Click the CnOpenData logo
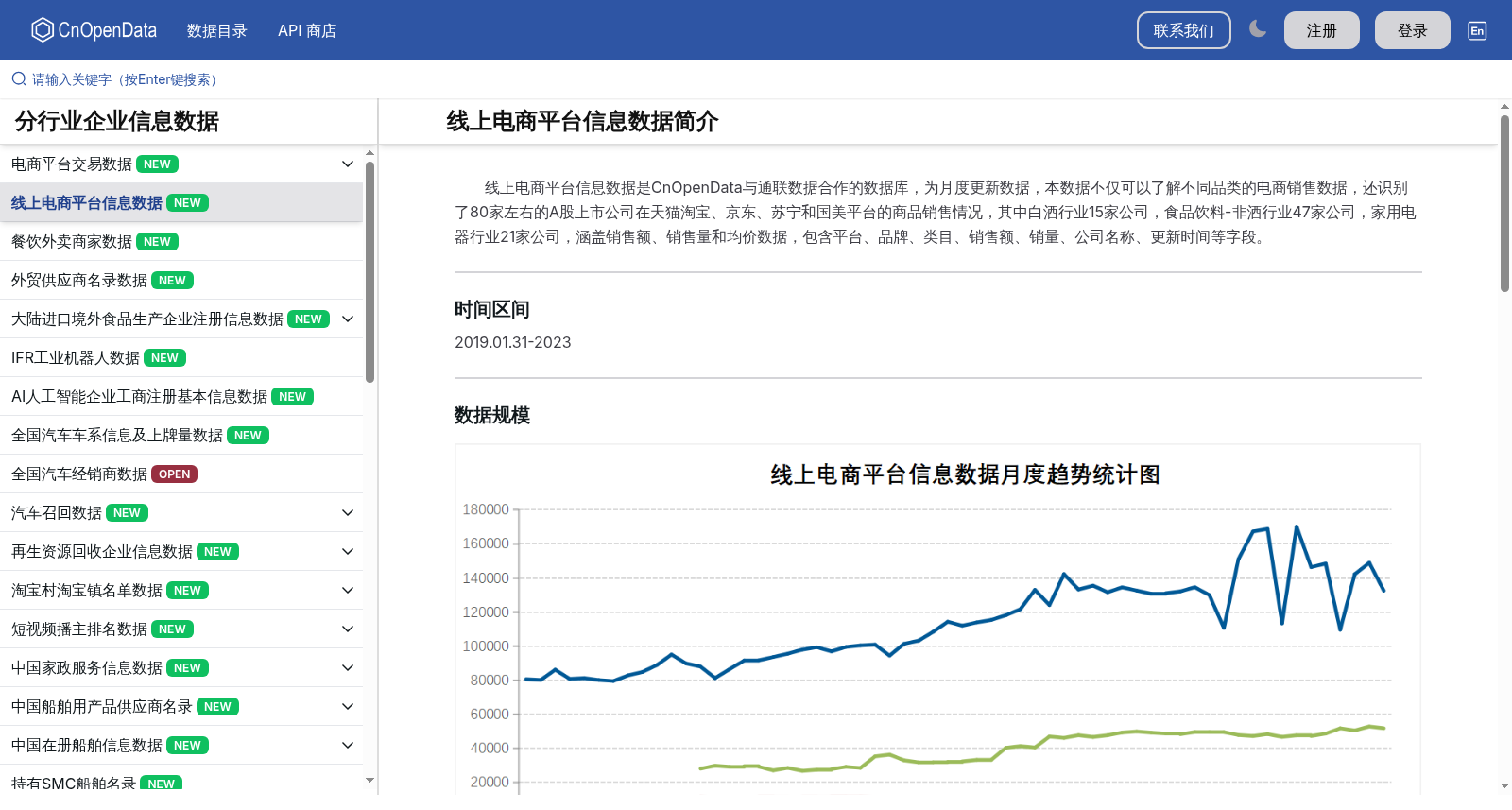This screenshot has height=810, width=1512. coord(94,30)
